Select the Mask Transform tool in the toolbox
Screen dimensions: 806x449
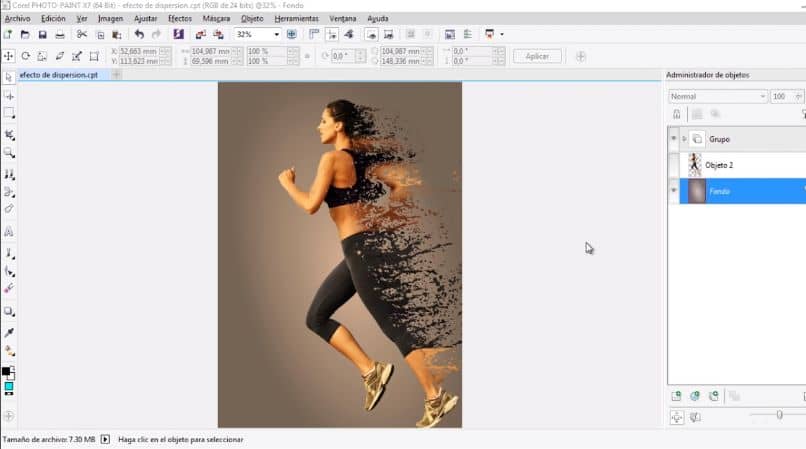coord(9,96)
